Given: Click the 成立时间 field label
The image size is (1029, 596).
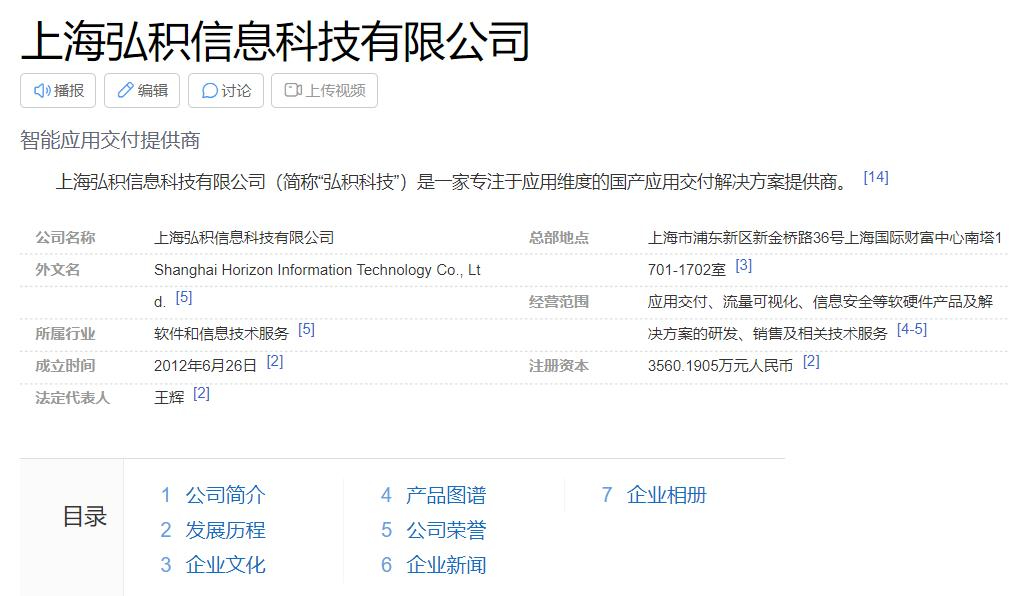Looking at the screenshot, I should click(x=65, y=366).
